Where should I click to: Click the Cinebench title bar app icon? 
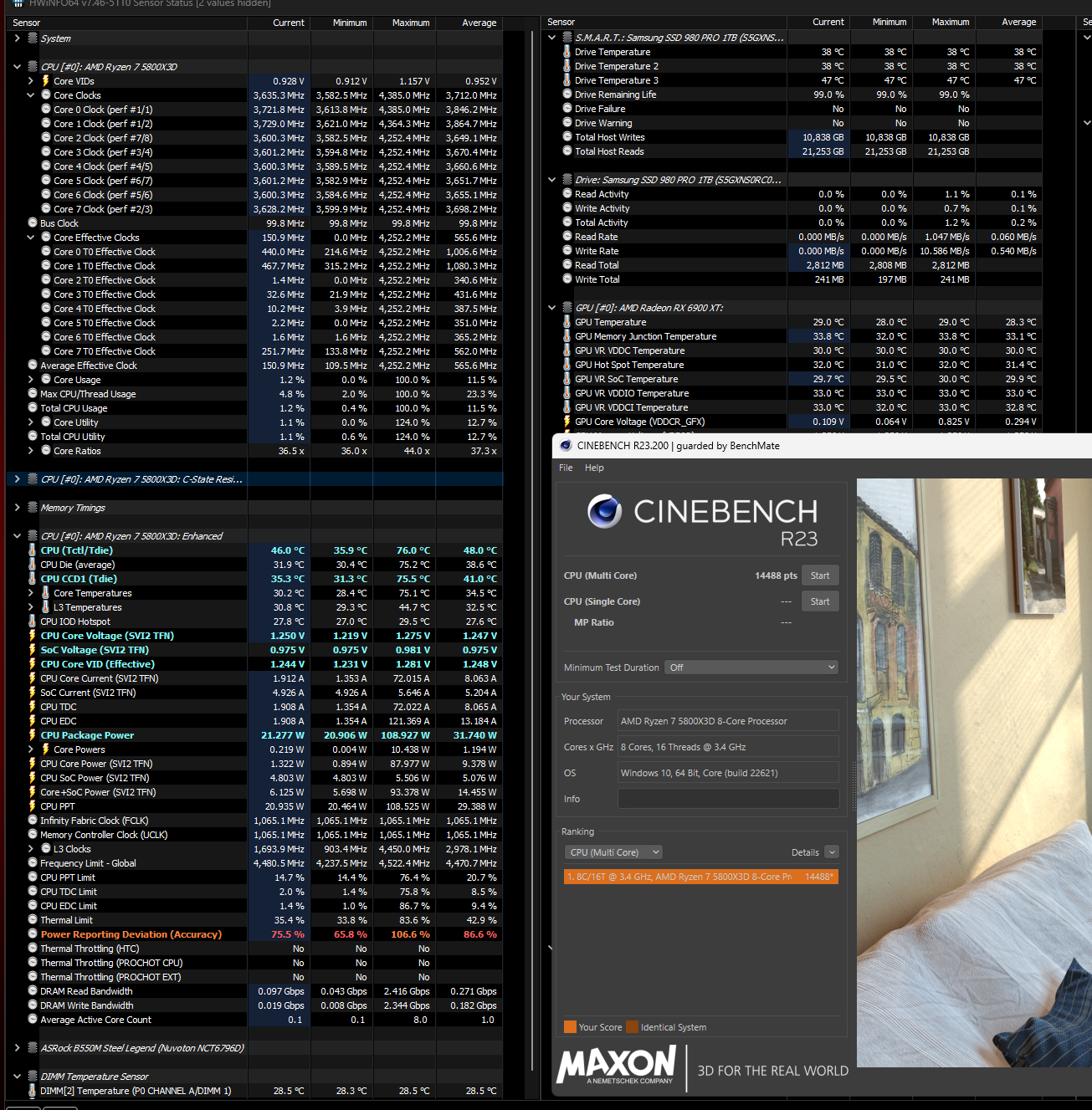(566, 446)
